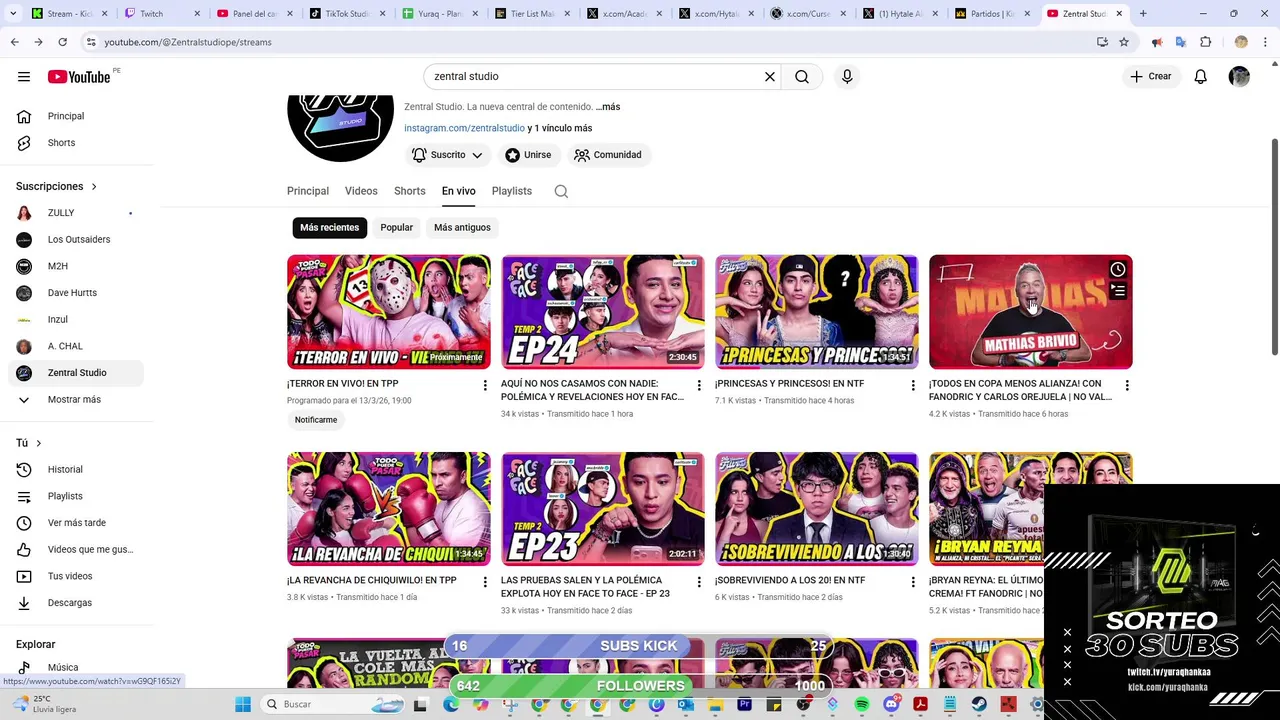Open options for EP 23 video

click(699, 582)
